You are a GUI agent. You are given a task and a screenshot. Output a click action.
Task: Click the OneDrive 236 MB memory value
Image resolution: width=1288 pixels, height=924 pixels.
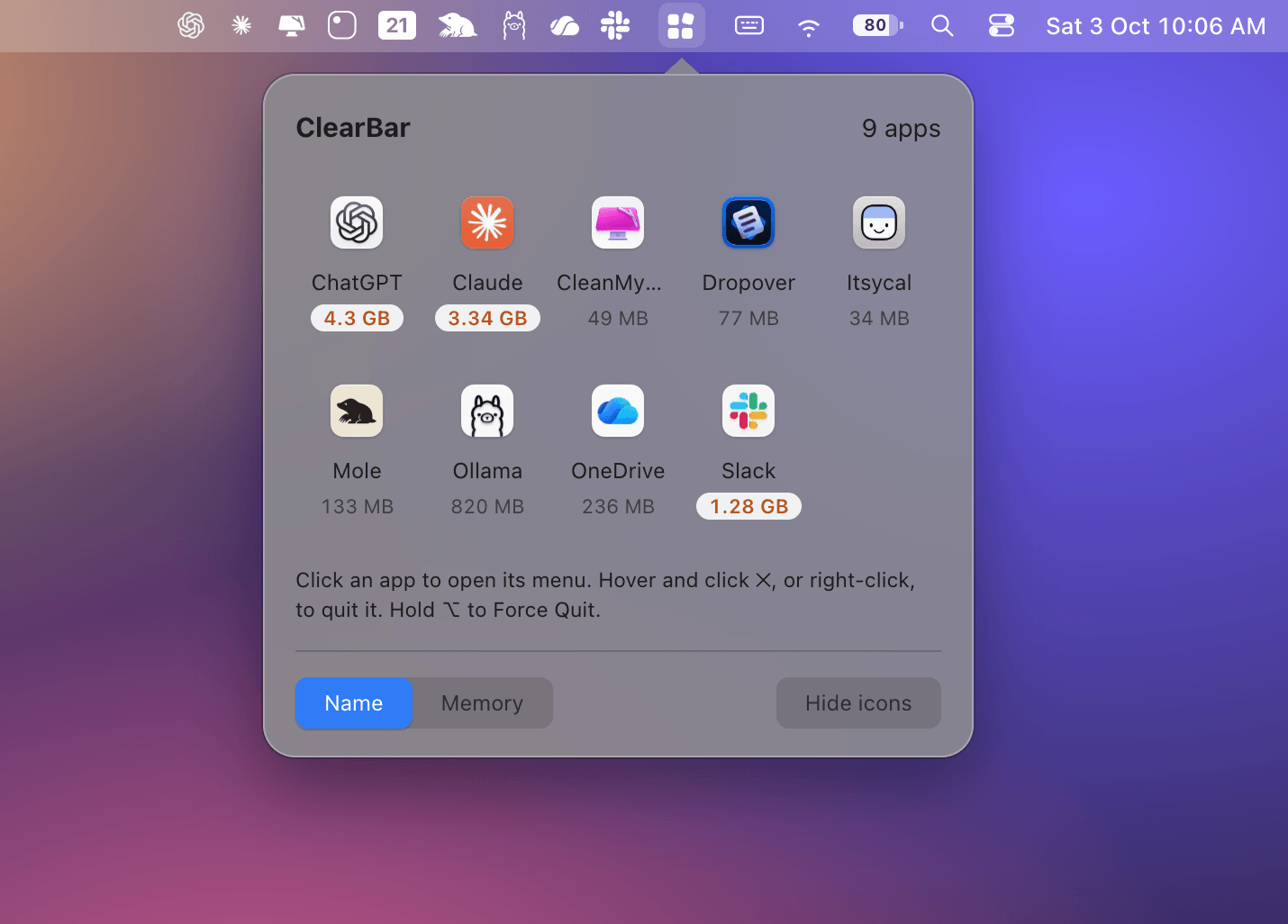[x=618, y=506]
